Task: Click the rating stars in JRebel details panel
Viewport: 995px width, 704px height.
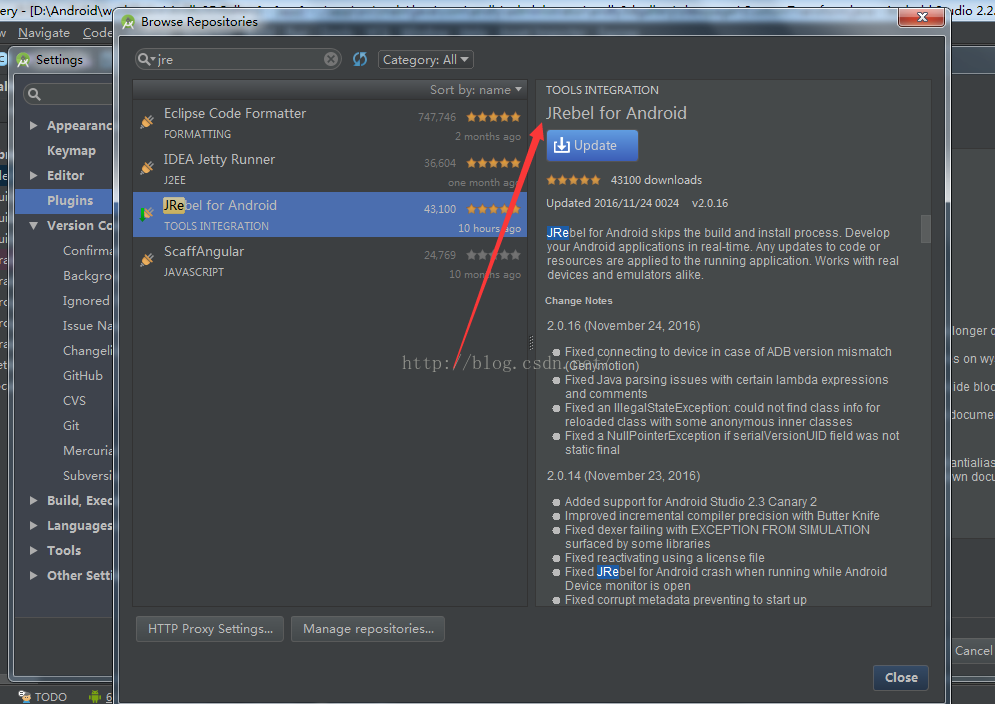Action: [573, 180]
